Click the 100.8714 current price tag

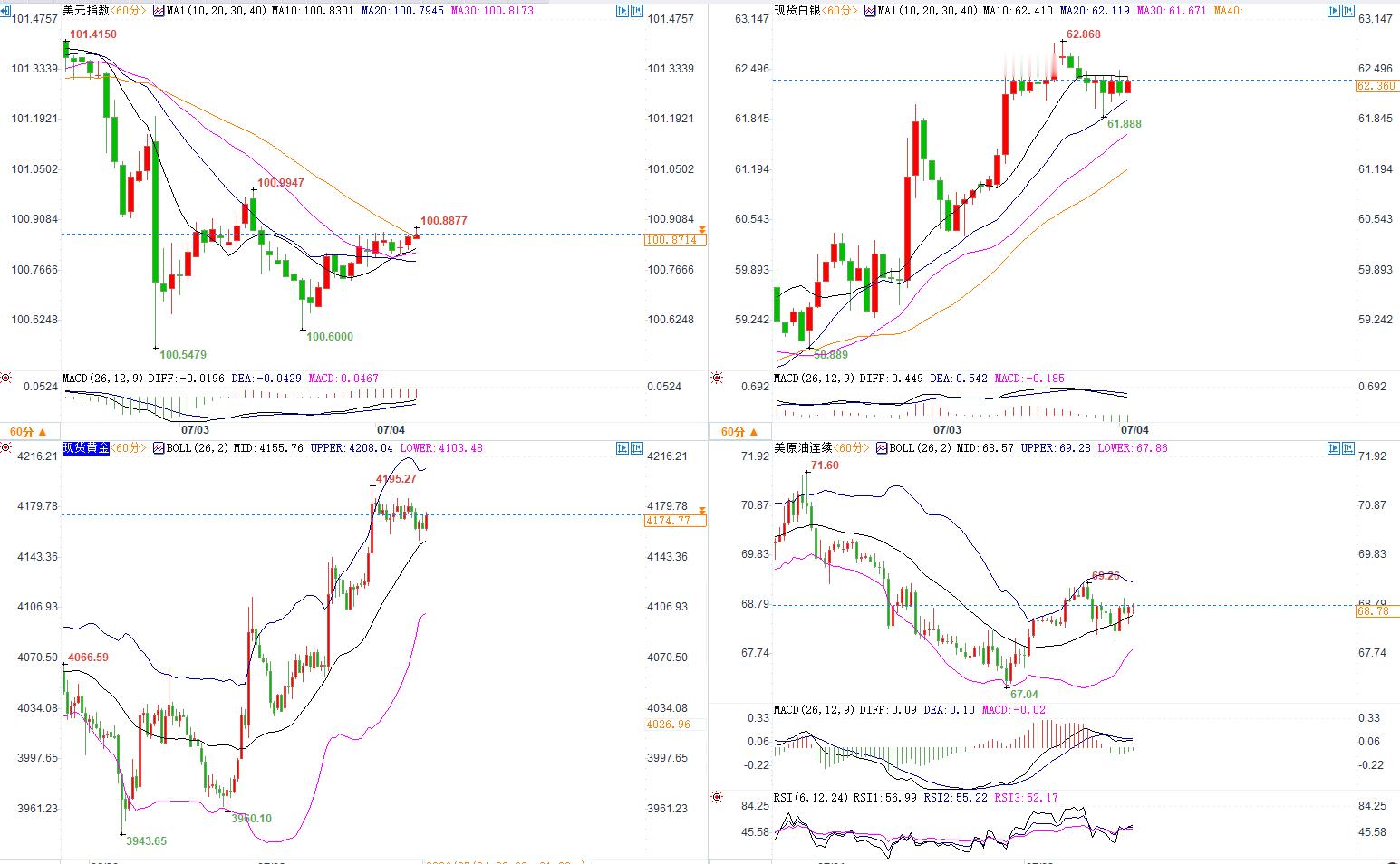coord(675,240)
